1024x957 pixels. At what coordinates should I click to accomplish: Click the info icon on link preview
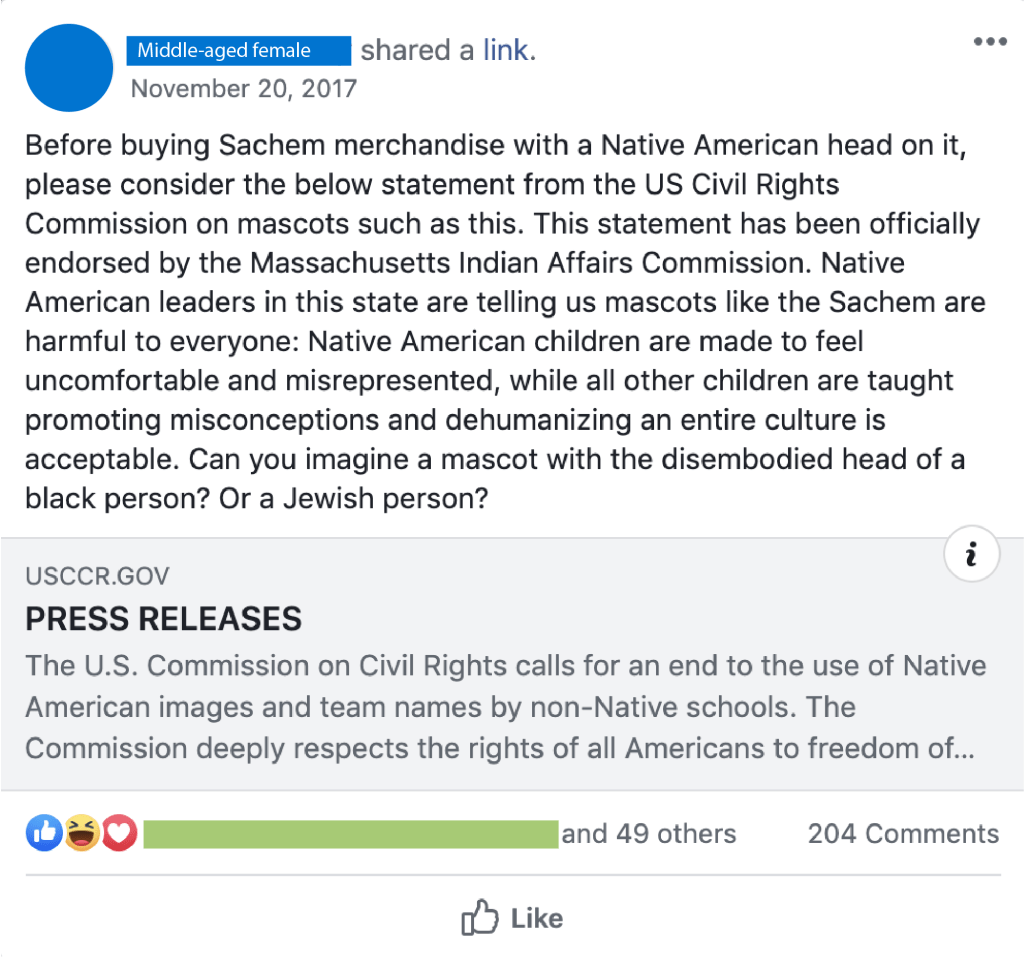970,553
